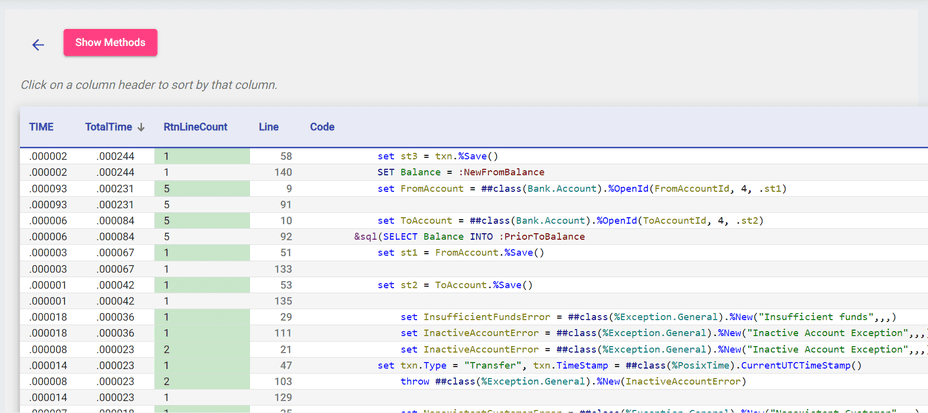This screenshot has width=928, height=413.
Task: Sort by the Code column header
Action: click(322, 127)
